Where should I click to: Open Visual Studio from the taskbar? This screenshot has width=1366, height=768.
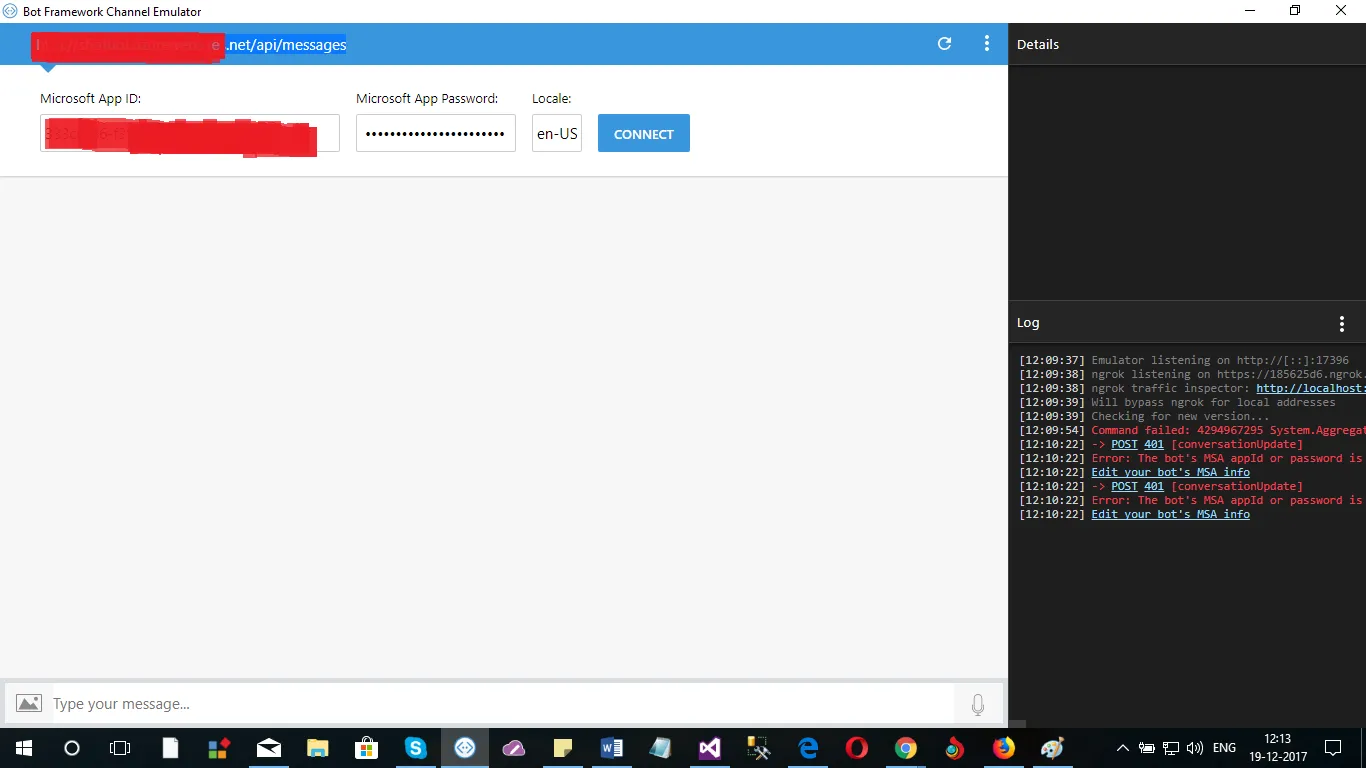[x=710, y=748]
